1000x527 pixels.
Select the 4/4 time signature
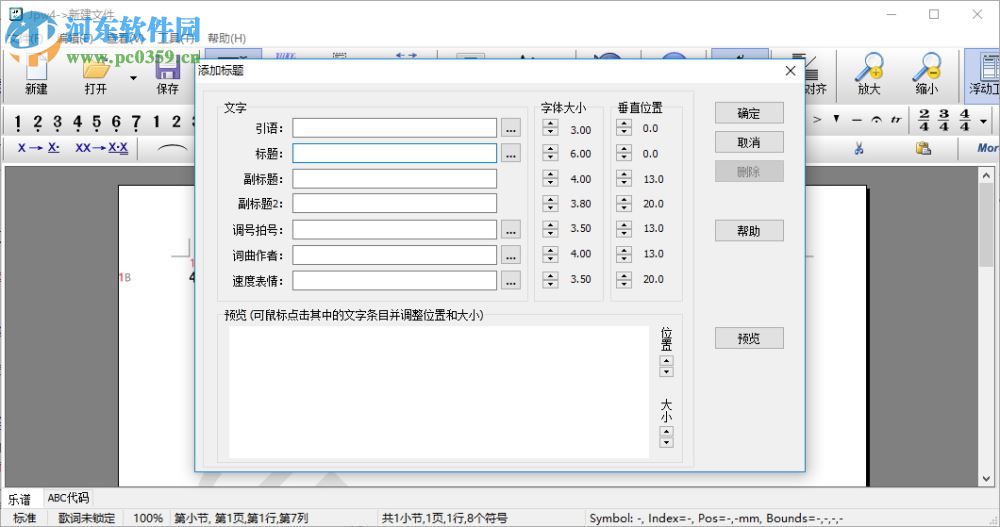[964, 120]
